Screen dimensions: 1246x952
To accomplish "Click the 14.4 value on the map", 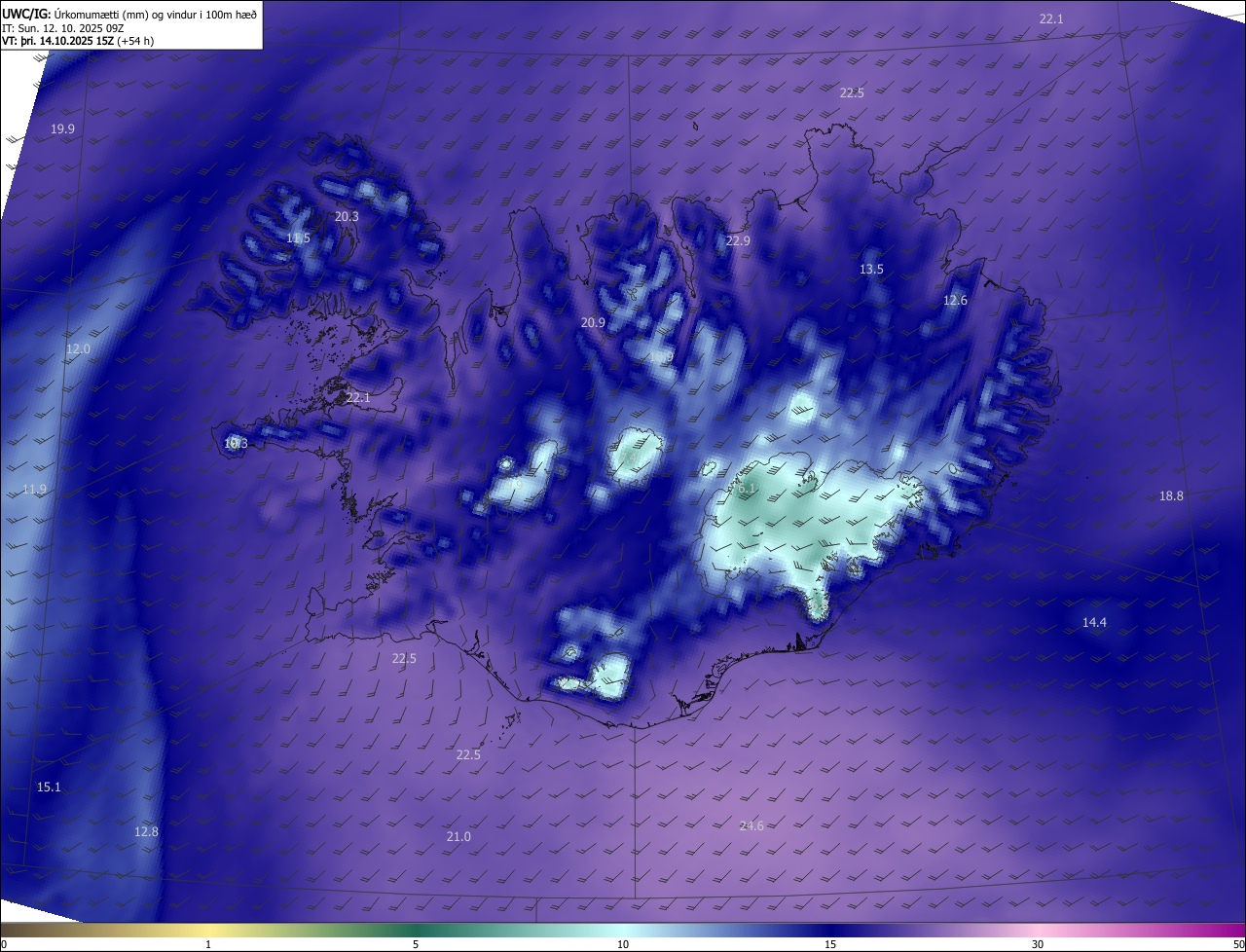I will click(1094, 622).
